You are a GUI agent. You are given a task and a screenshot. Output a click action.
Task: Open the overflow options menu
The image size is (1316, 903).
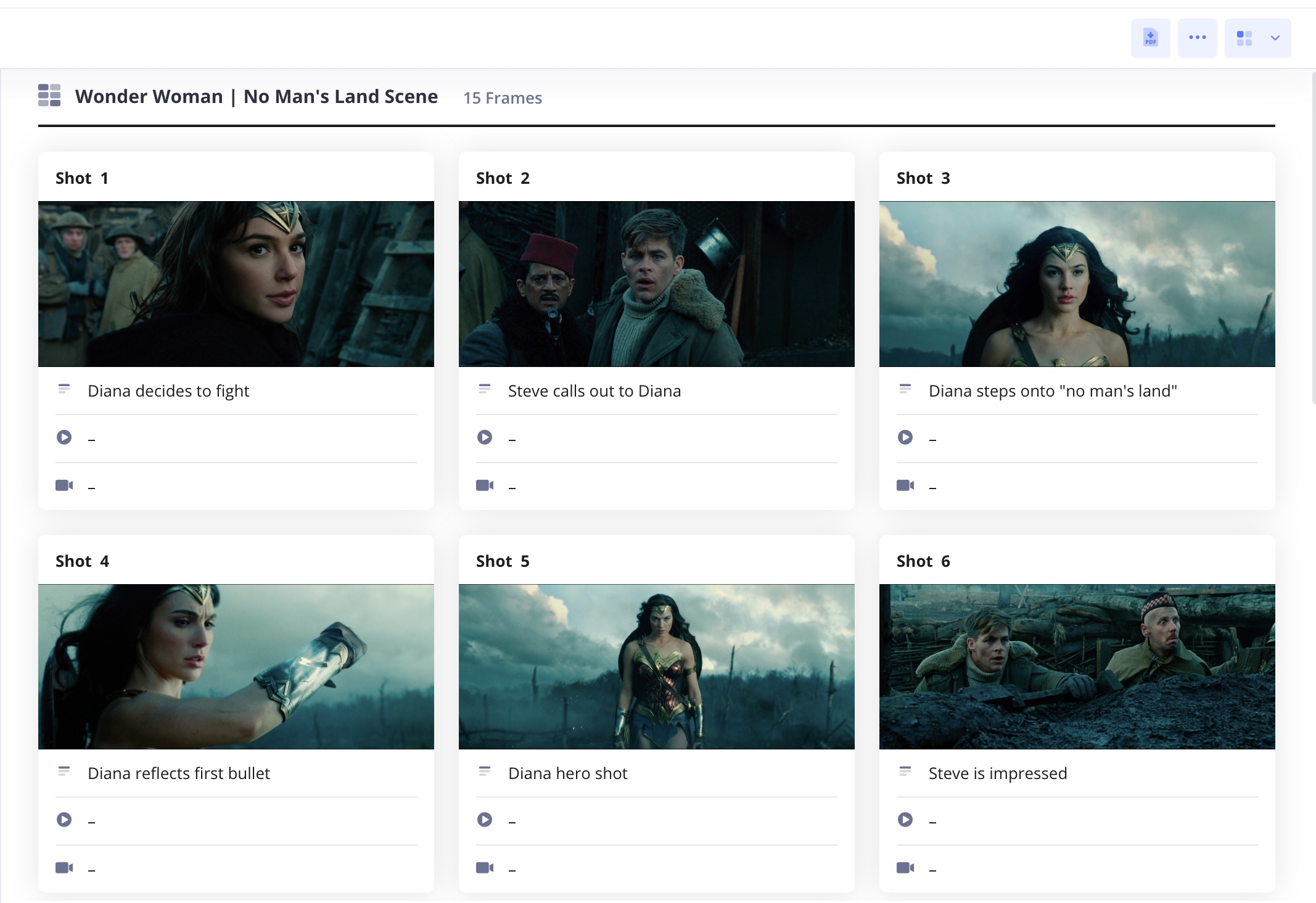[x=1197, y=38]
